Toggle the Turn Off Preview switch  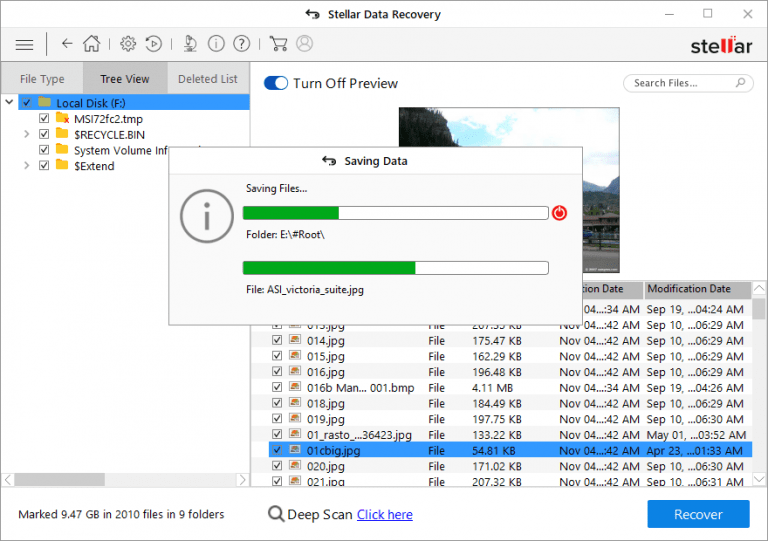[276, 83]
